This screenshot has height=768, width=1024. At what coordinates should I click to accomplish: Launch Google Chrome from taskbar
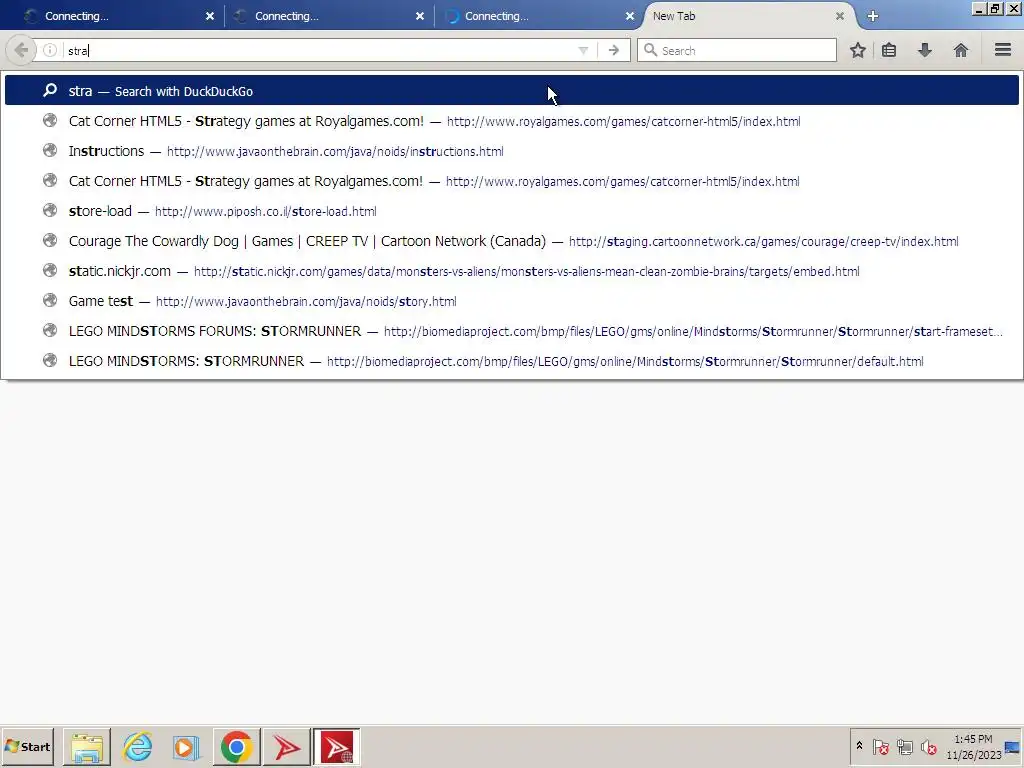pos(236,746)
